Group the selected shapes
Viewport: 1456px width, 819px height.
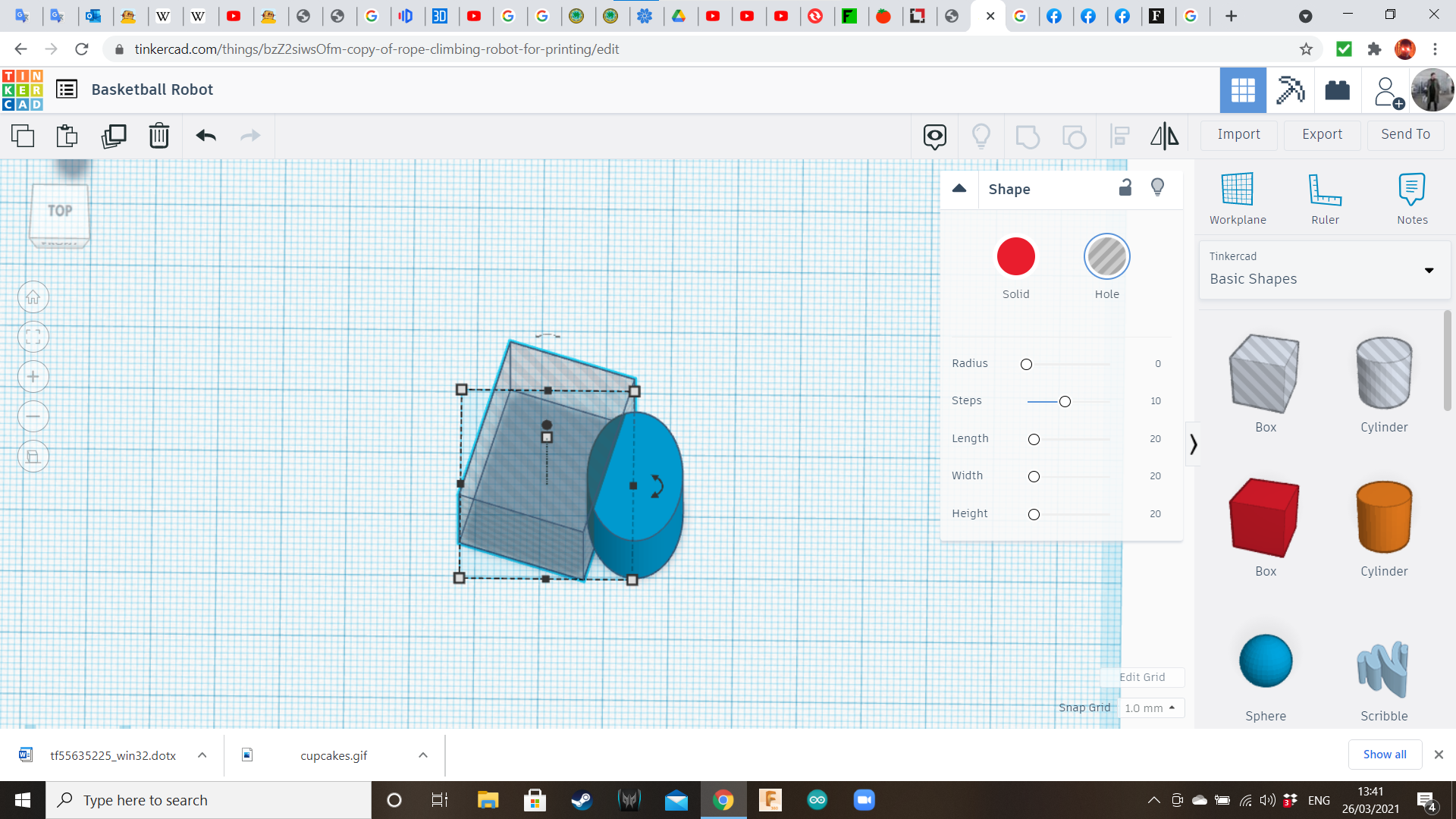tap(1028, 136)
